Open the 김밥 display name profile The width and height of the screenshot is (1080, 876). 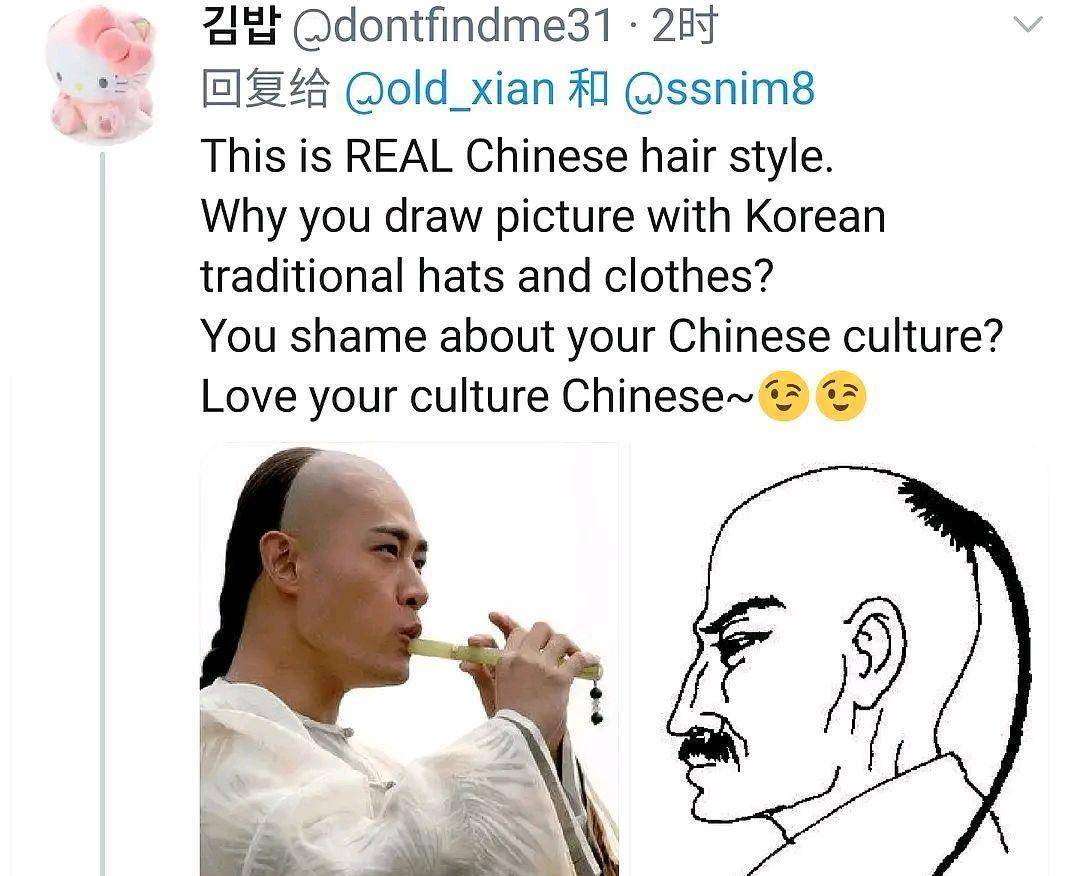[240, 26]
